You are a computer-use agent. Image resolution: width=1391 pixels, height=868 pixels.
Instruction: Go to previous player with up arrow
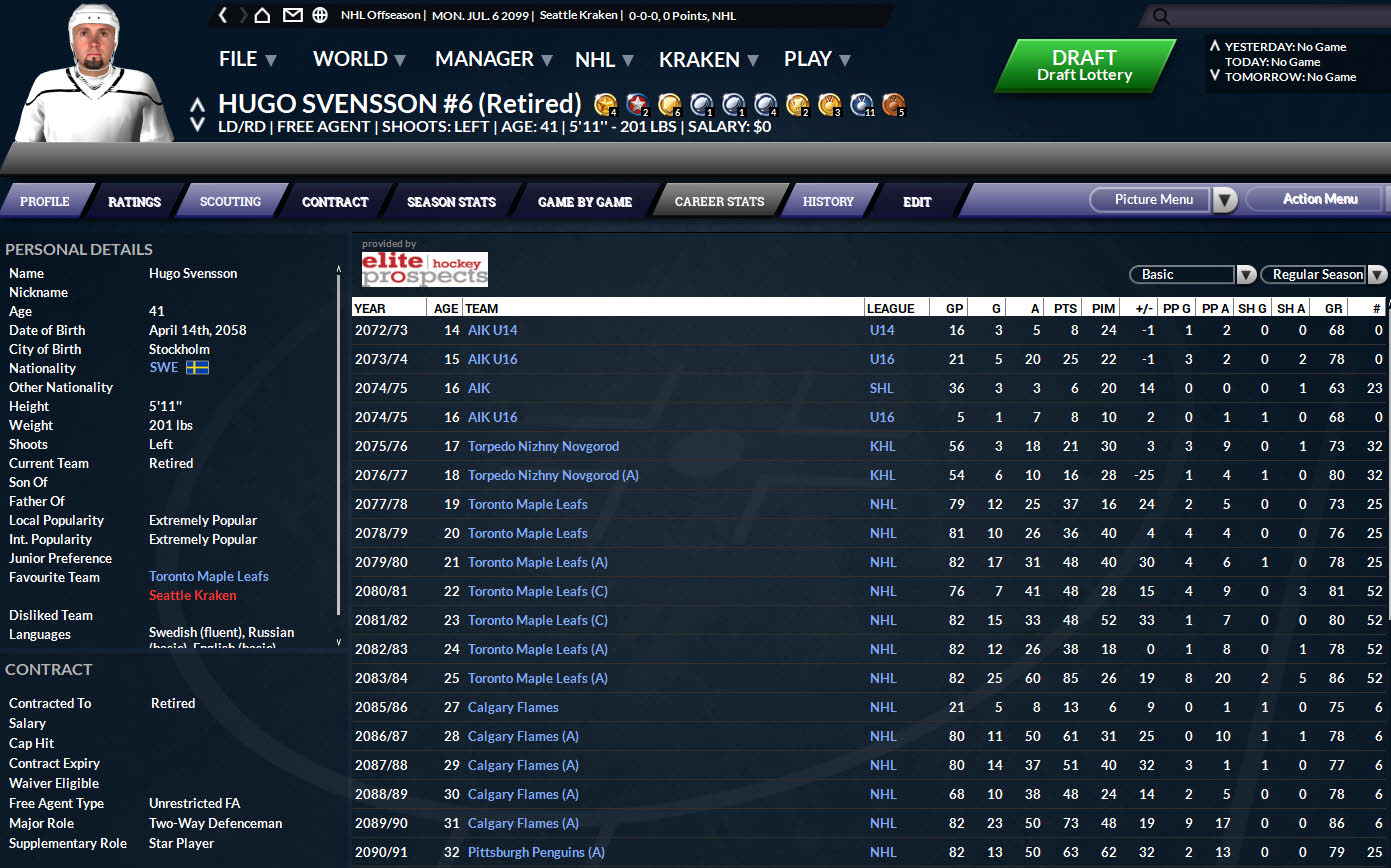[198, 104]
